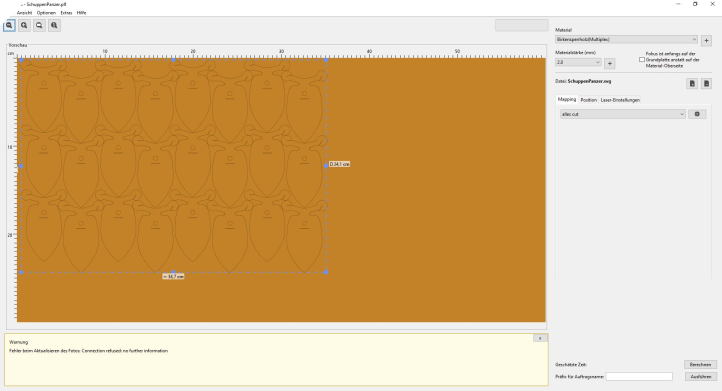The width and height of the screenshot is (722, 391).
Task: Open mapping settings via gear icon
Action: coord(697,114)
